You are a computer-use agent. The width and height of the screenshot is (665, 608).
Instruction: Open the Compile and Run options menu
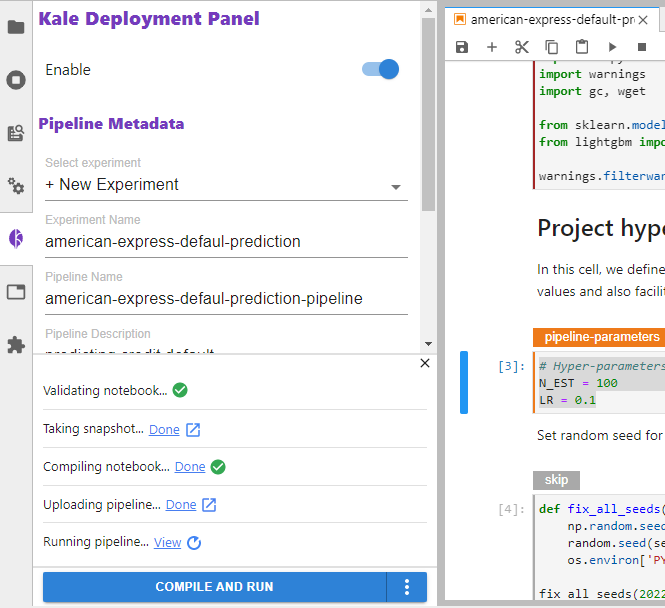(406, 587)
